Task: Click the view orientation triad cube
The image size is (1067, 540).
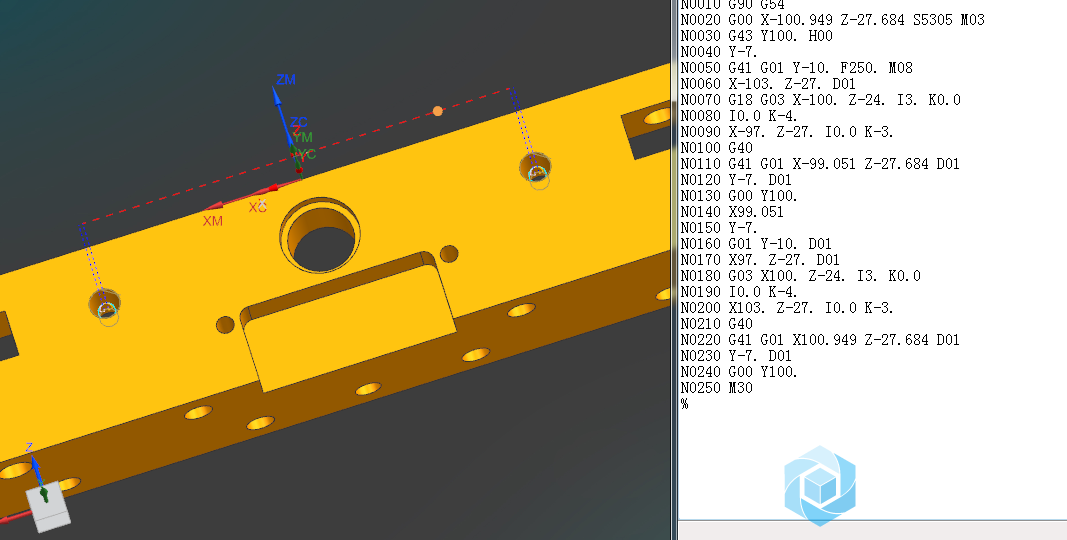Action: pos(48,508)
